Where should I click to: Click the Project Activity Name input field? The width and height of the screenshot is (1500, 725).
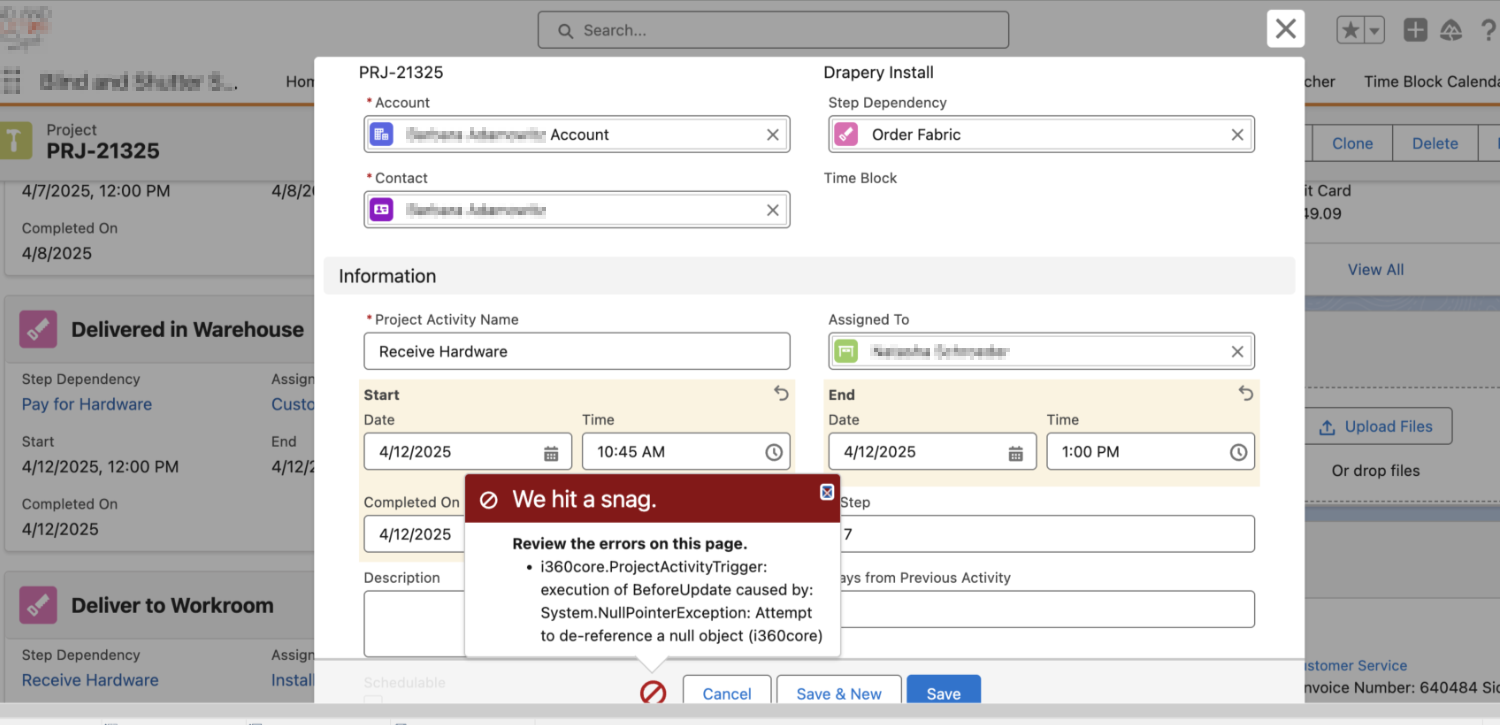click(577, 352)
